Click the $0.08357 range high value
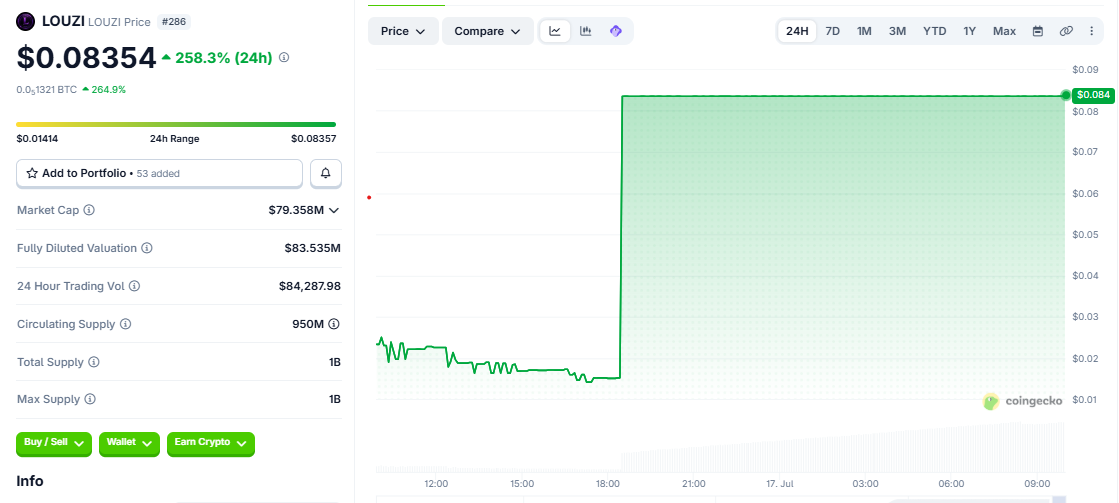Viewport: 1119px width, 503px height. (313, 139)
